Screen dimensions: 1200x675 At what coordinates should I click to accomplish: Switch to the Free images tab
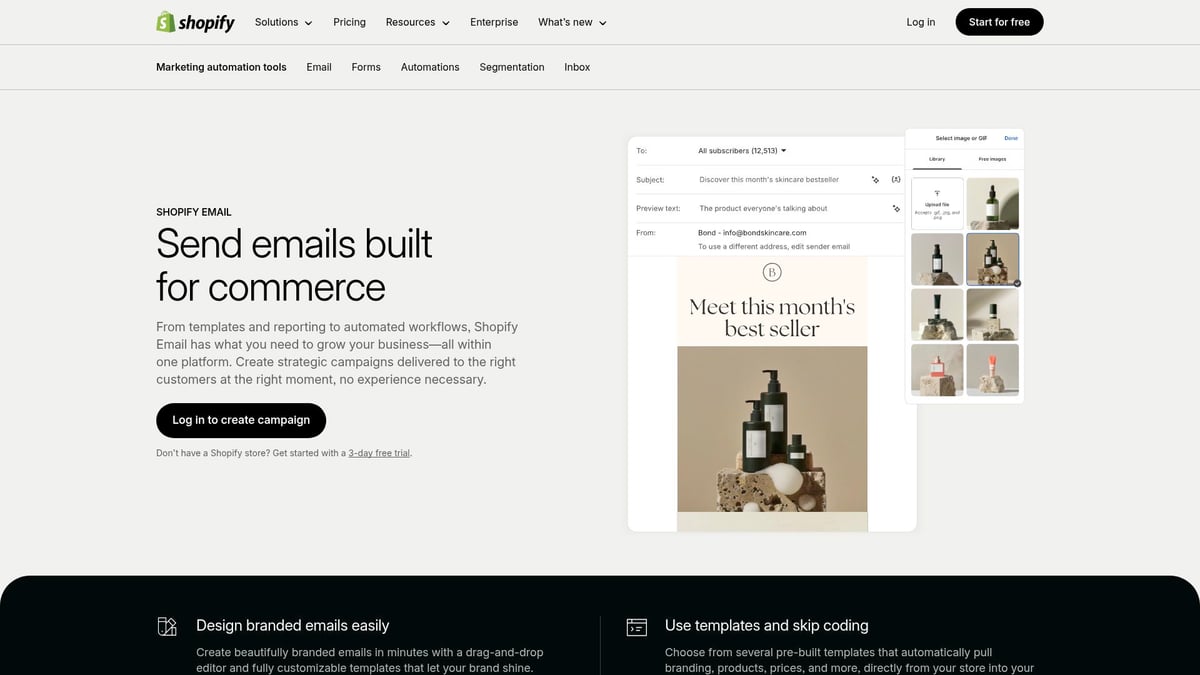tap(992, 159)
